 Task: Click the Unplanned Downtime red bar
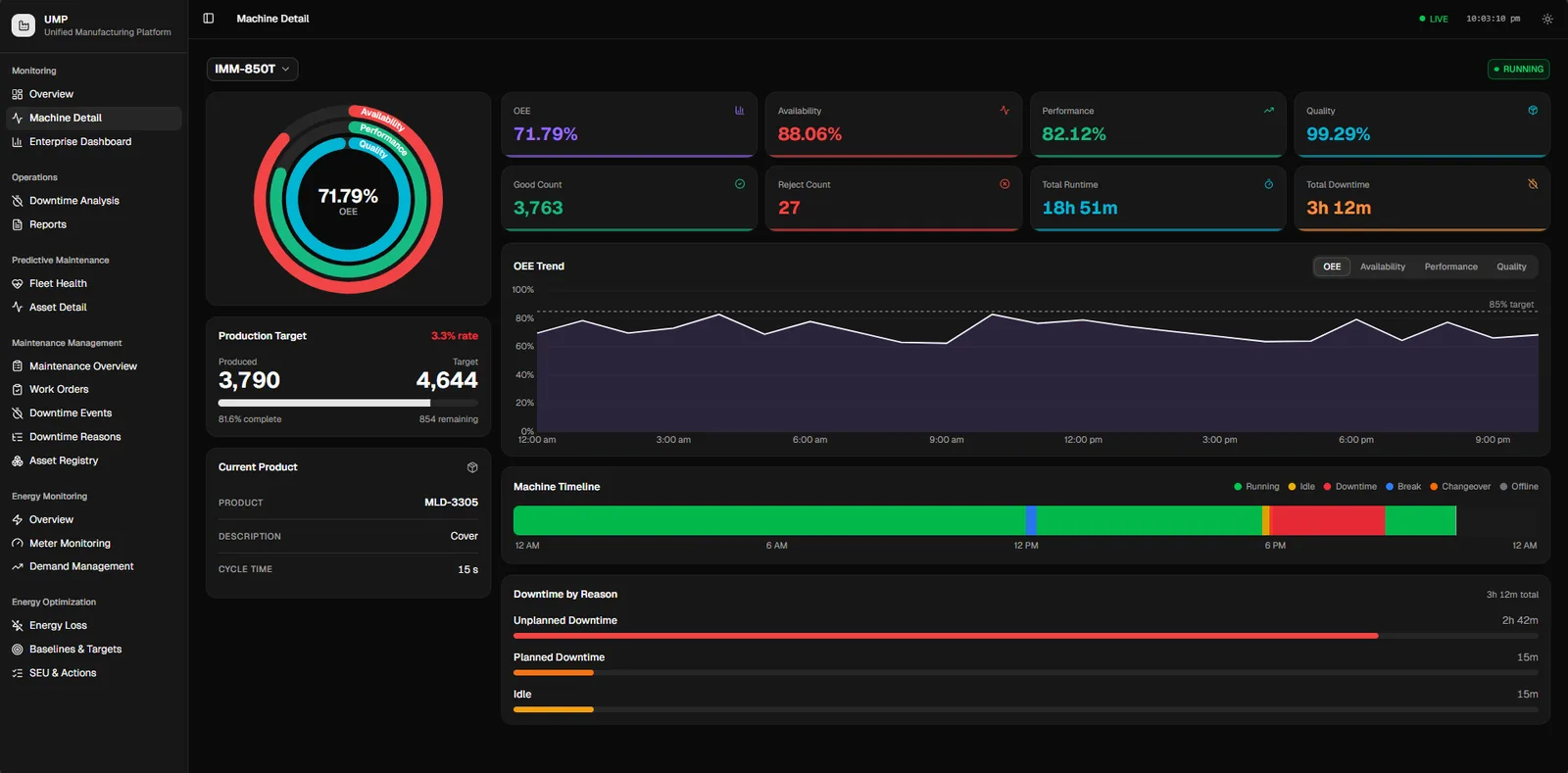click(946, 636)
